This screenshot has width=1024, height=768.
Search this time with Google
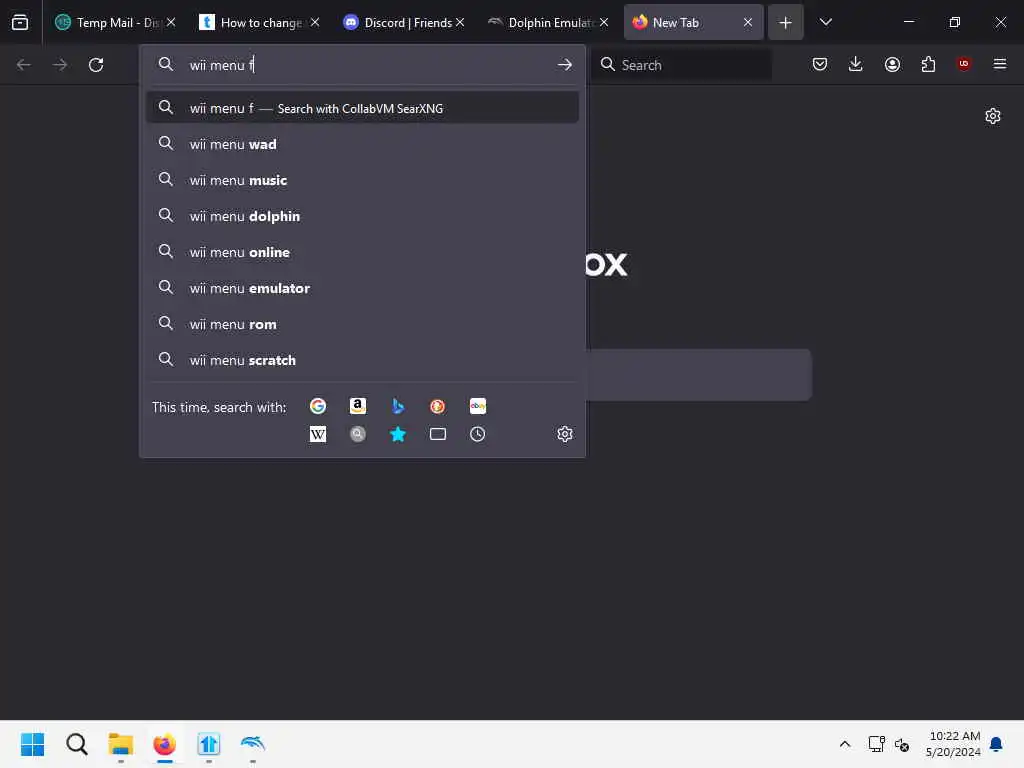pyautogui.click(x=318, y=406)
